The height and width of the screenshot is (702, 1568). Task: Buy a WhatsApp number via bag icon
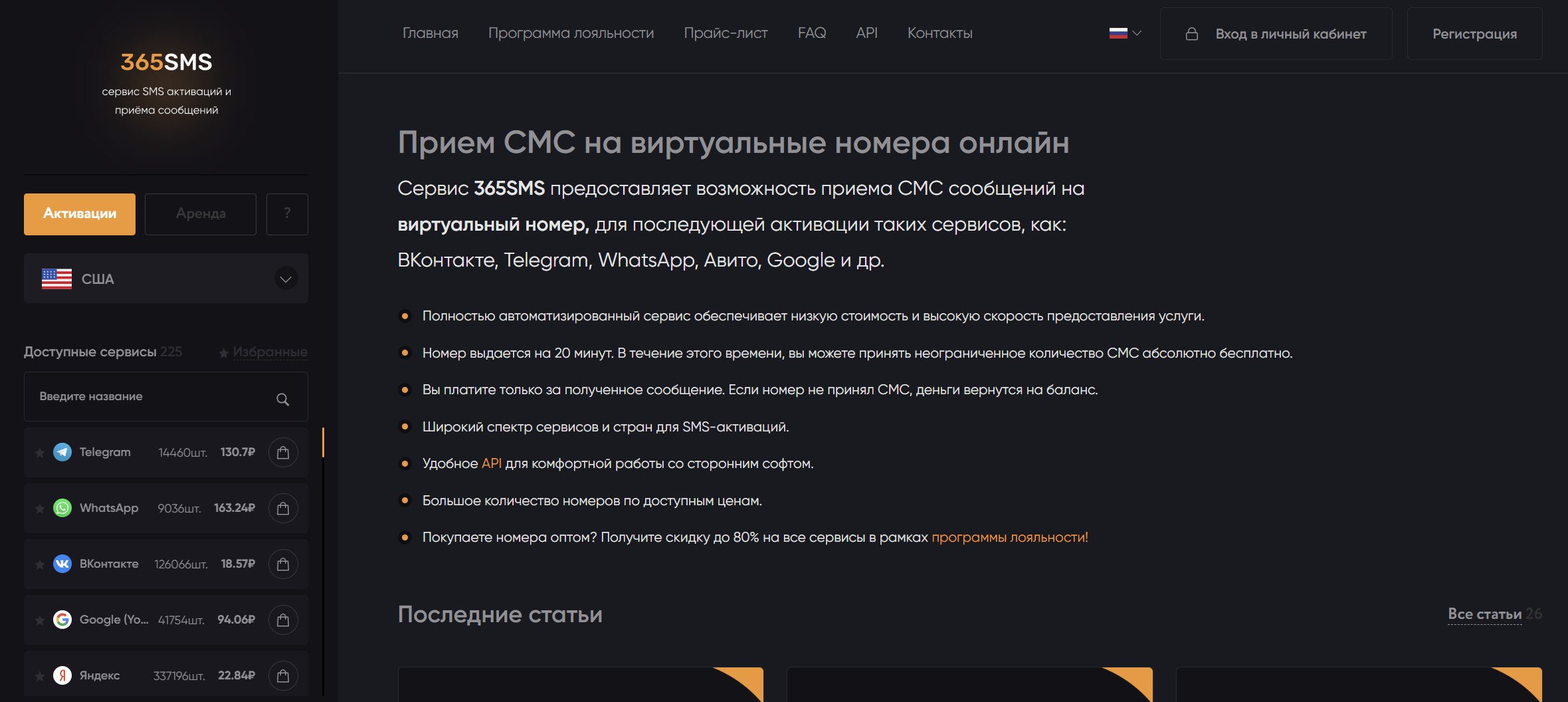(283, 508)
